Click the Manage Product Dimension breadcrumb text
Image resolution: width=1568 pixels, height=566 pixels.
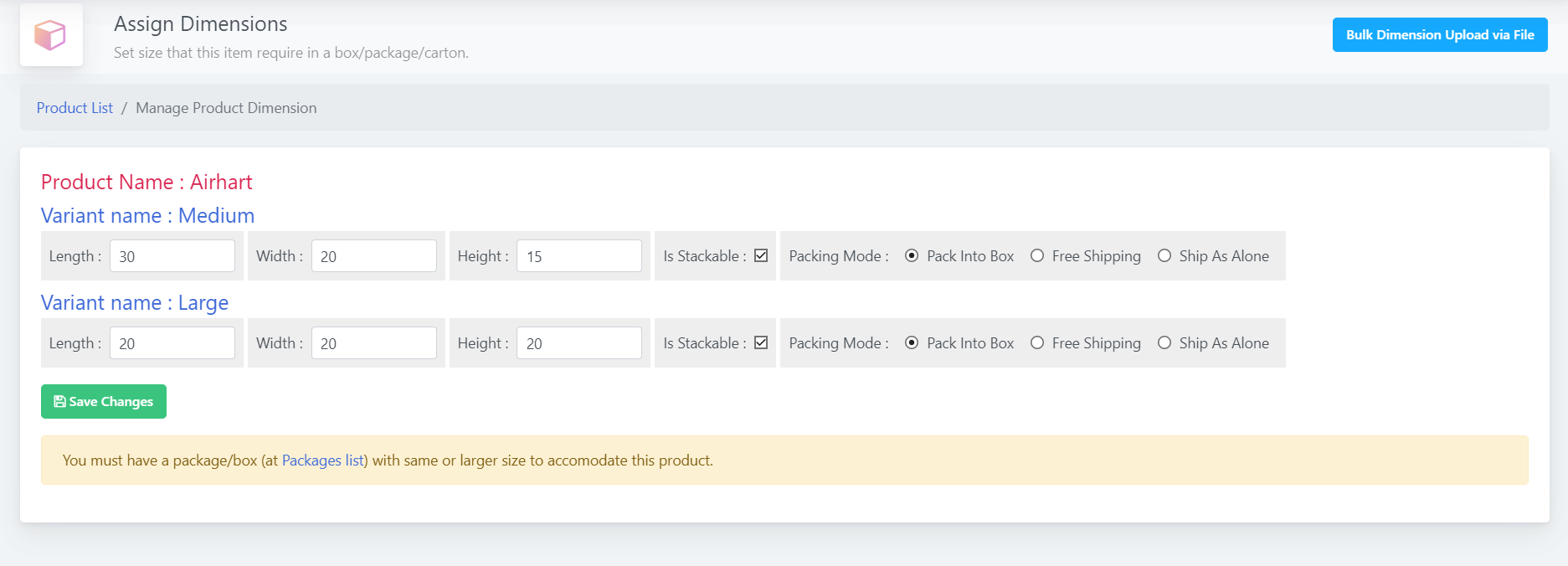coord(226,108)
